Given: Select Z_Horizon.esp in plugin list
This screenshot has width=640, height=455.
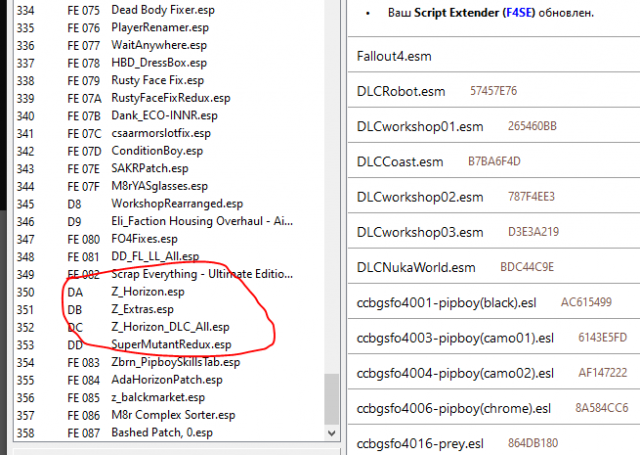Looking at the screenshot, I should tap(147, 292).
